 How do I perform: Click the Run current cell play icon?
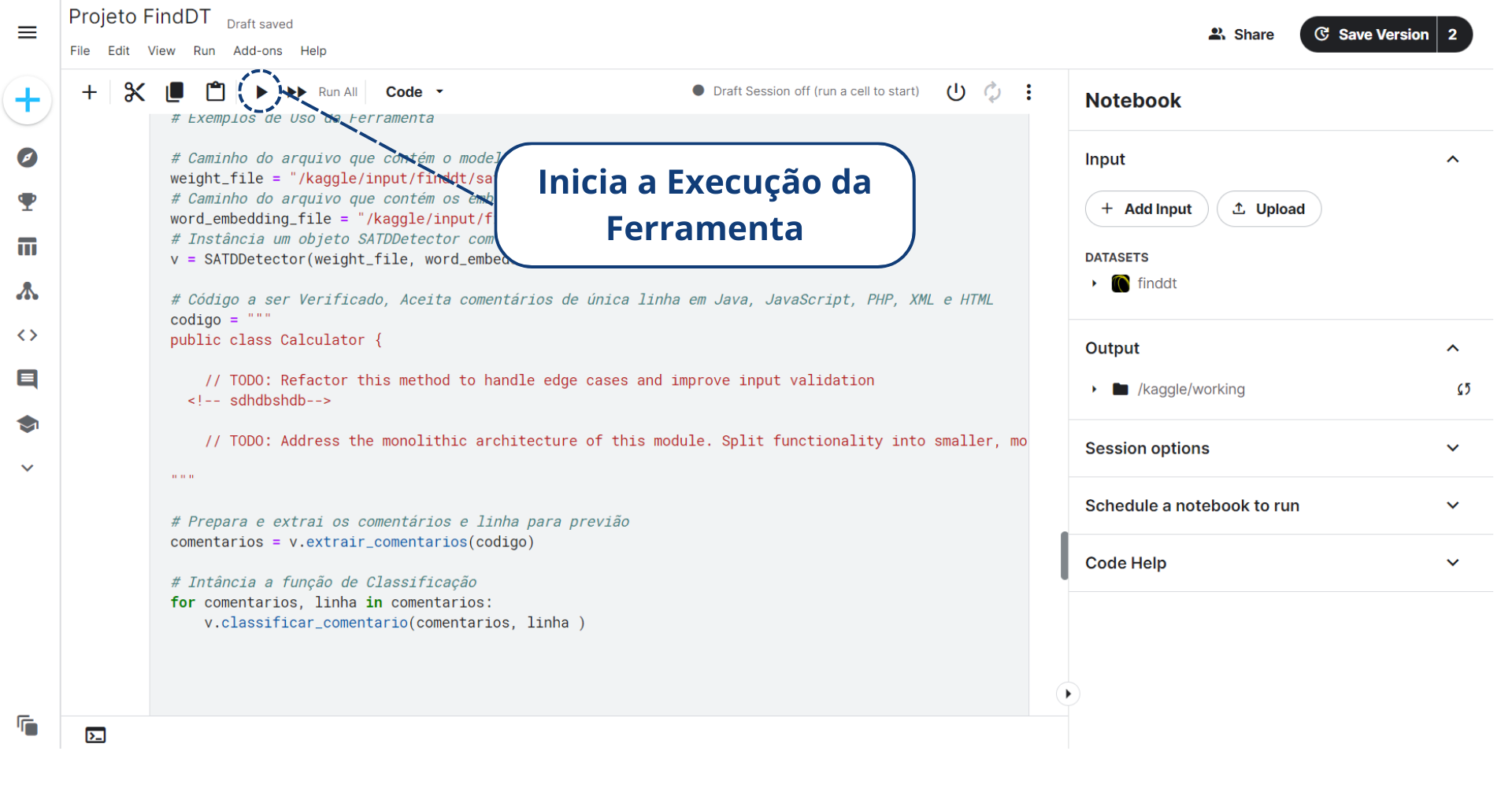[x=261, y=92]
